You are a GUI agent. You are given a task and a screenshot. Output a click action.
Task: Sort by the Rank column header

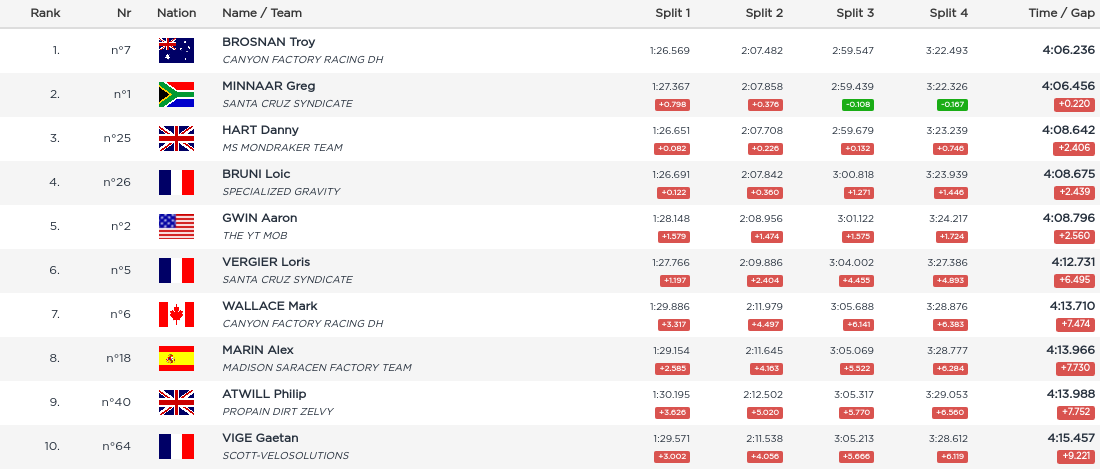tap(45, 13)
